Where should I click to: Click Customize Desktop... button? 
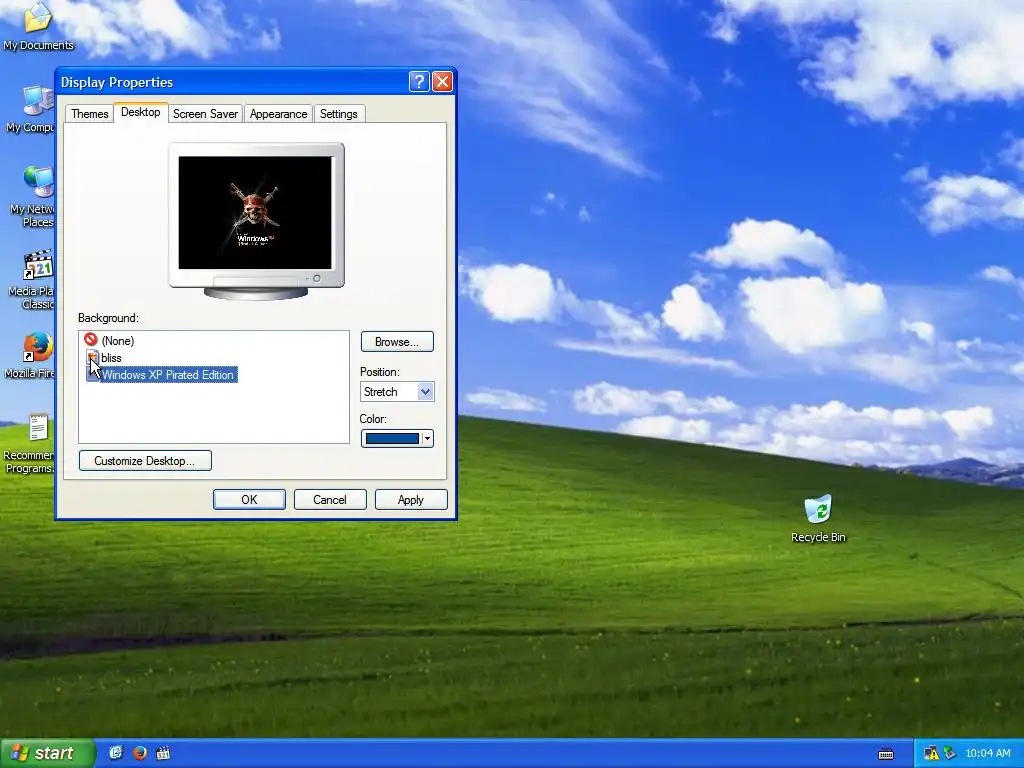[144, 460]
